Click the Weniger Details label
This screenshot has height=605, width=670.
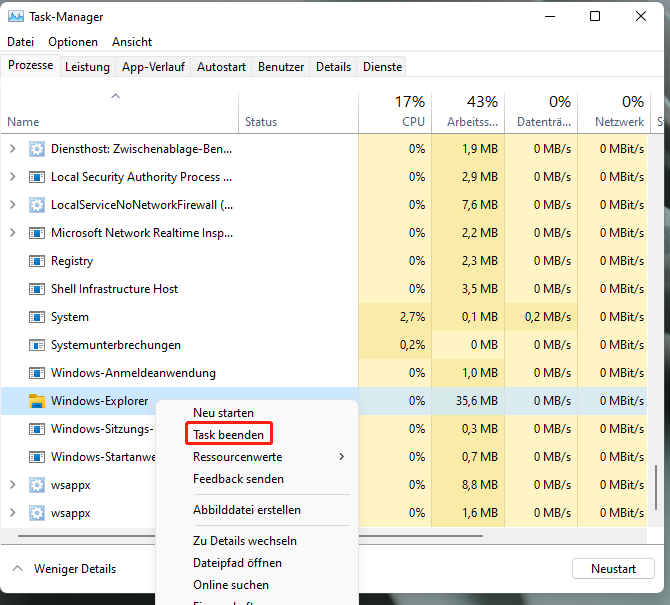(75, 569)
